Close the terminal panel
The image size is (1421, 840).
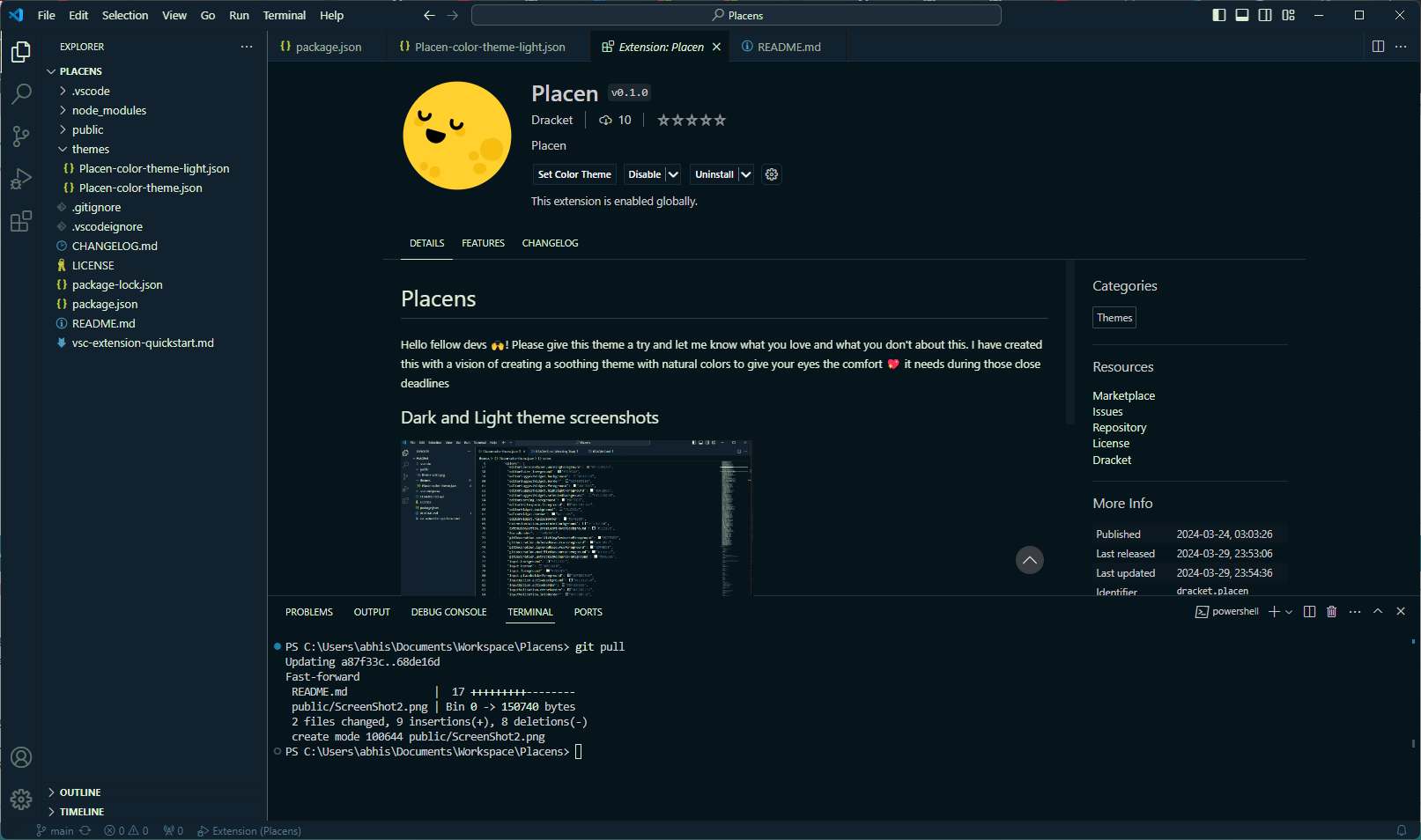[x=1401, y=612]
